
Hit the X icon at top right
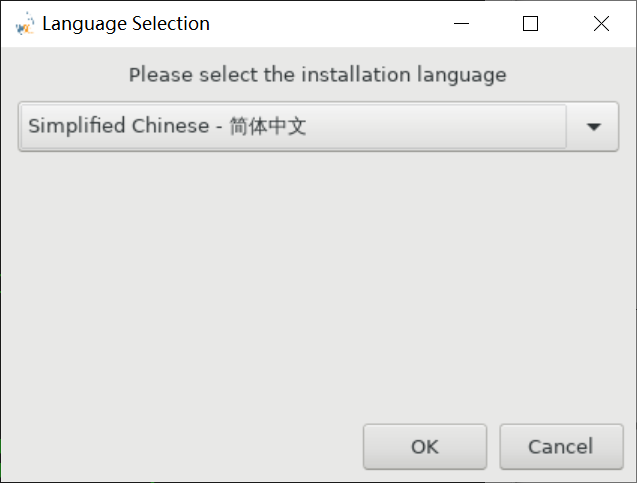(601, 24)
